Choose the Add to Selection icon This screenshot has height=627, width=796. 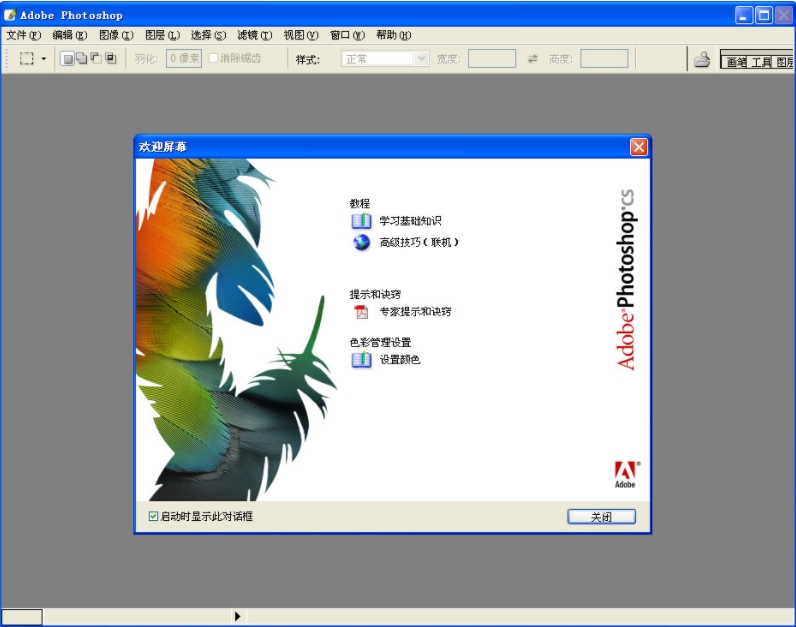coord(82,59)
